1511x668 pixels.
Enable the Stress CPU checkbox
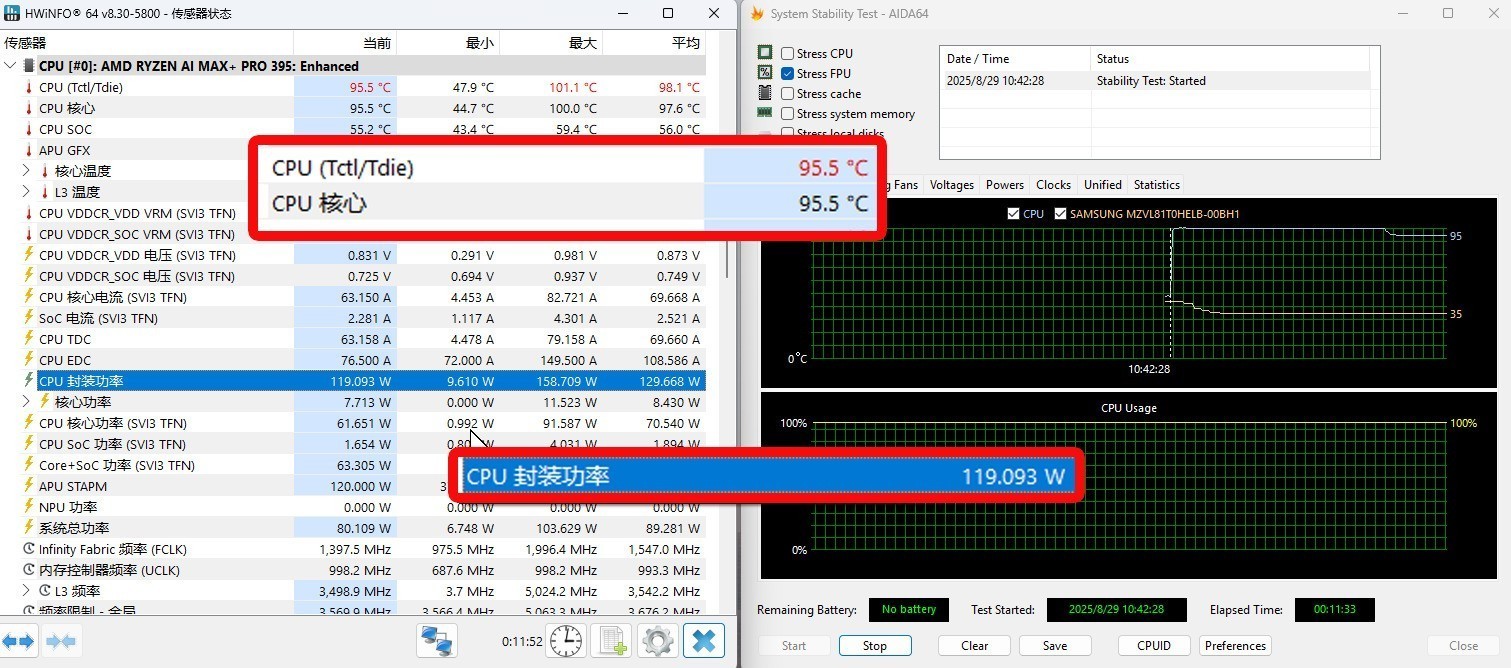pos(788,54)
